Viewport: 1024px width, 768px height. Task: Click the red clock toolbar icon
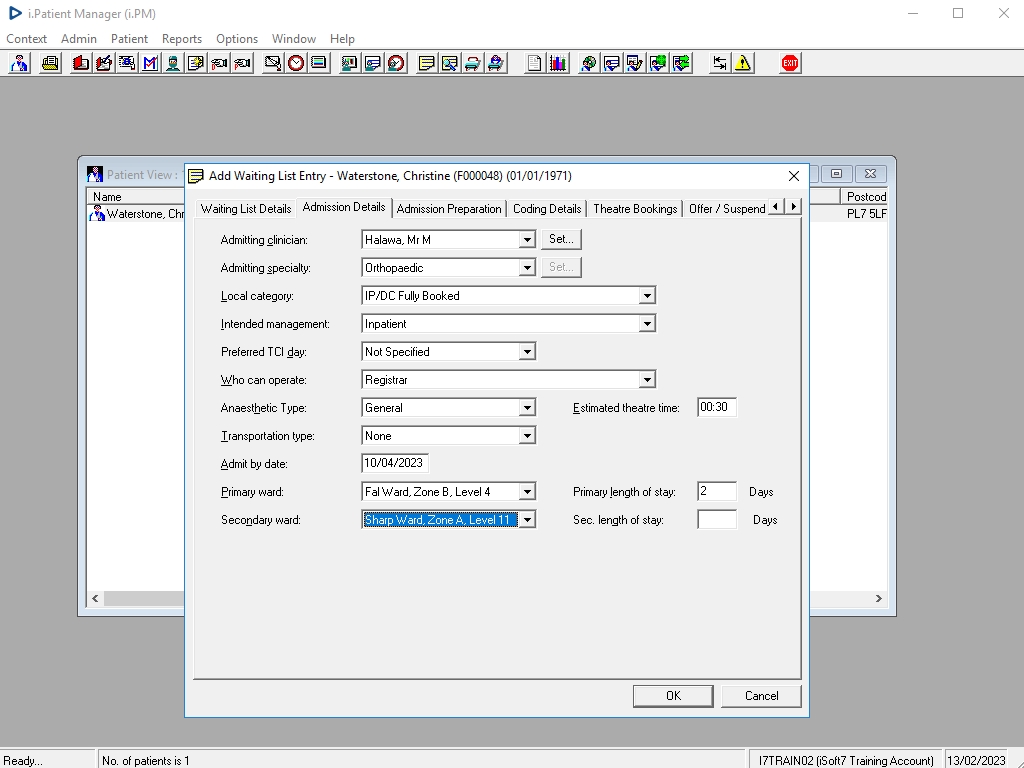tap(296, 63)
